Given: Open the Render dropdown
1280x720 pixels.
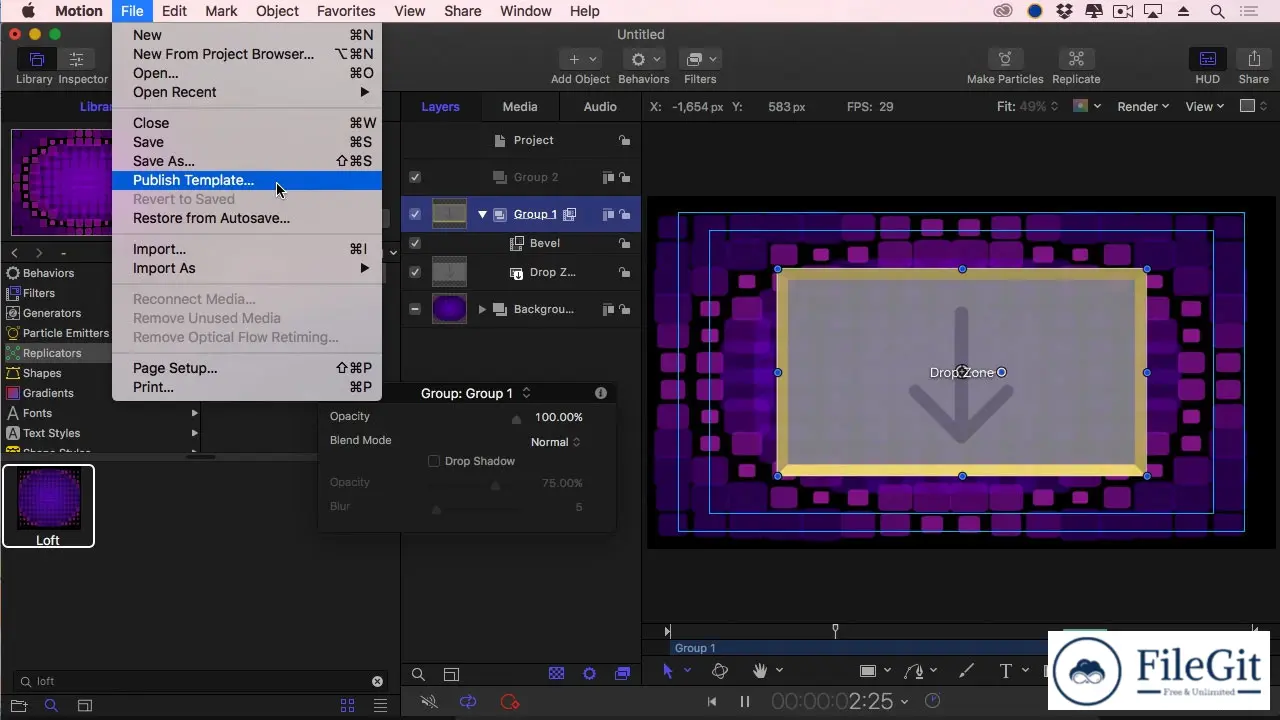Looking at the screenshot, I should point(1143,106).
